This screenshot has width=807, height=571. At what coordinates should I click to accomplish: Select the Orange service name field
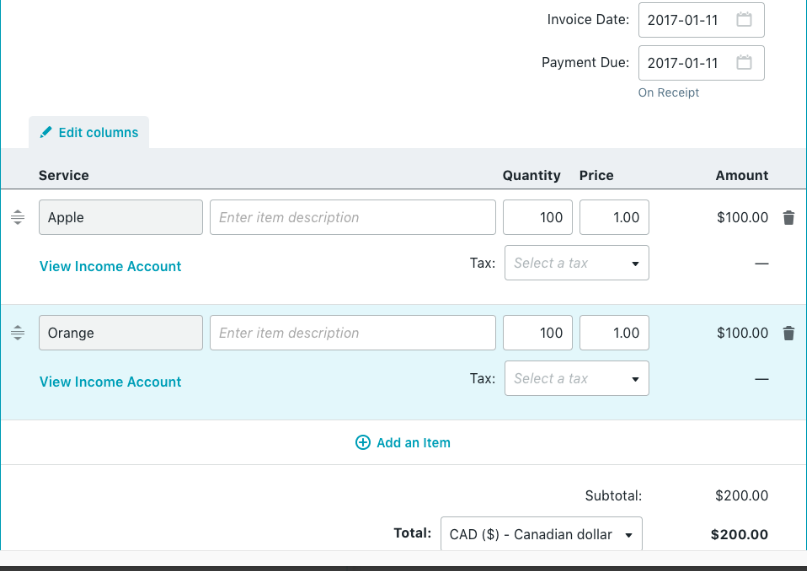click(121, 333)
